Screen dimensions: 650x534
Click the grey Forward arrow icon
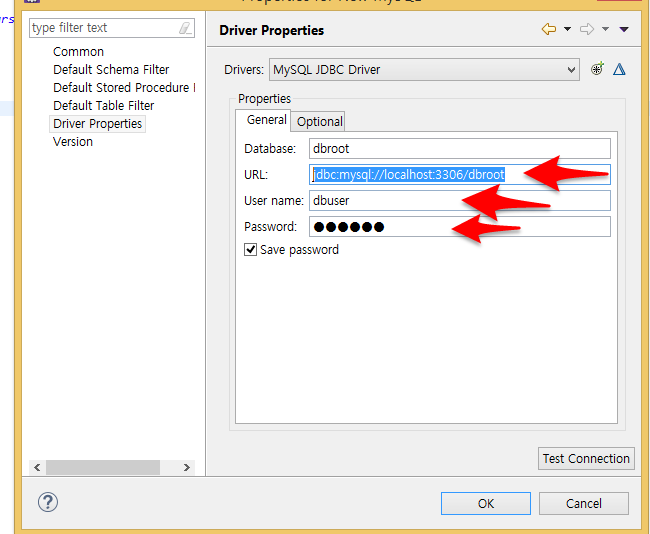pos(587,29)
